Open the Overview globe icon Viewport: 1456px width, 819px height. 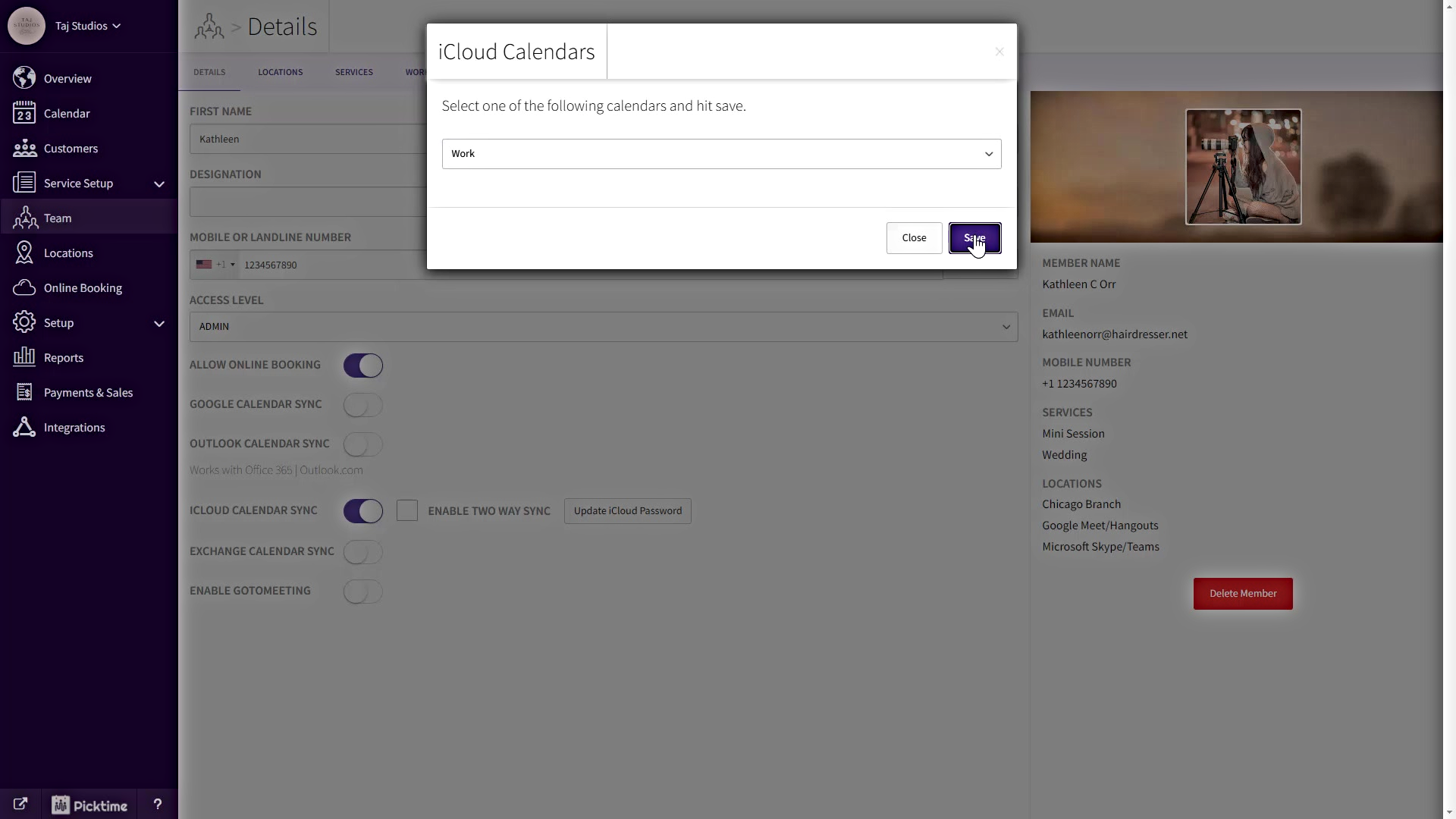coord(24,78)
